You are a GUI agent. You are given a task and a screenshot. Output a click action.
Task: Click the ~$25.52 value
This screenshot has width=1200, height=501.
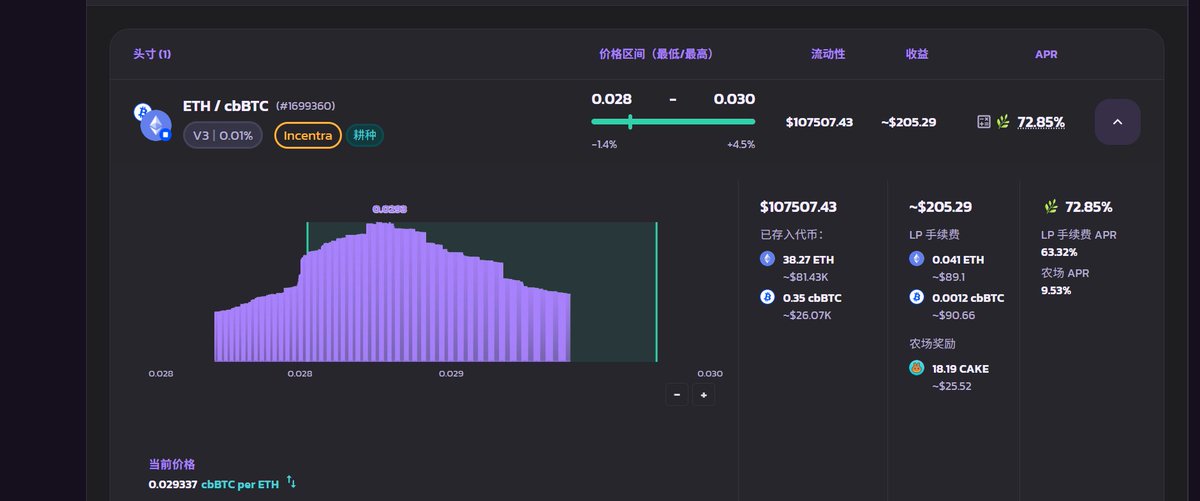pos(954,386)
